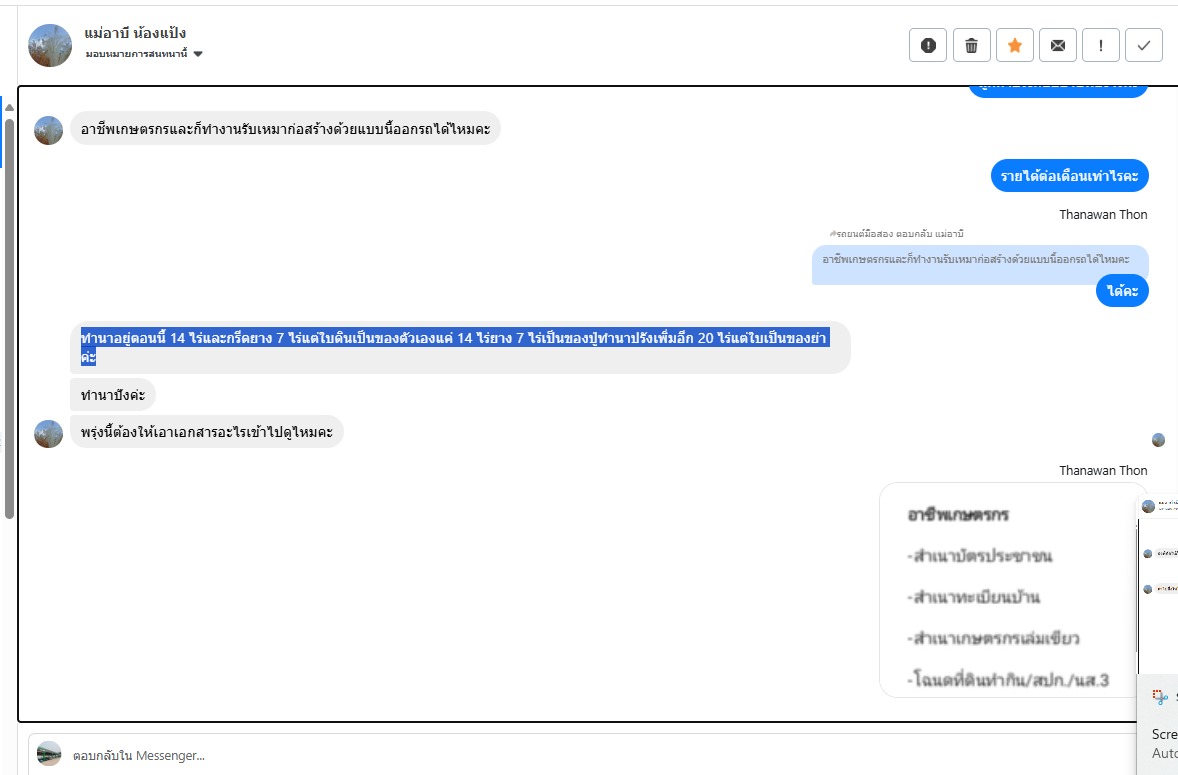Open the assign conversation dropdown under the name

(144, 54)
